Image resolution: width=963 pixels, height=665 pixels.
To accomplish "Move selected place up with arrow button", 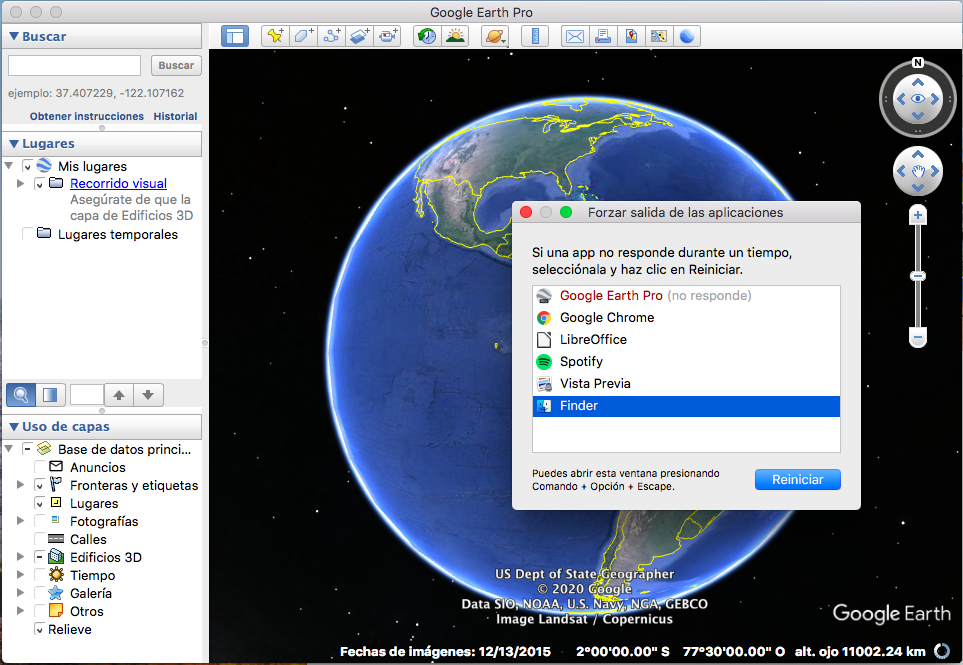I will pos(119,395).
